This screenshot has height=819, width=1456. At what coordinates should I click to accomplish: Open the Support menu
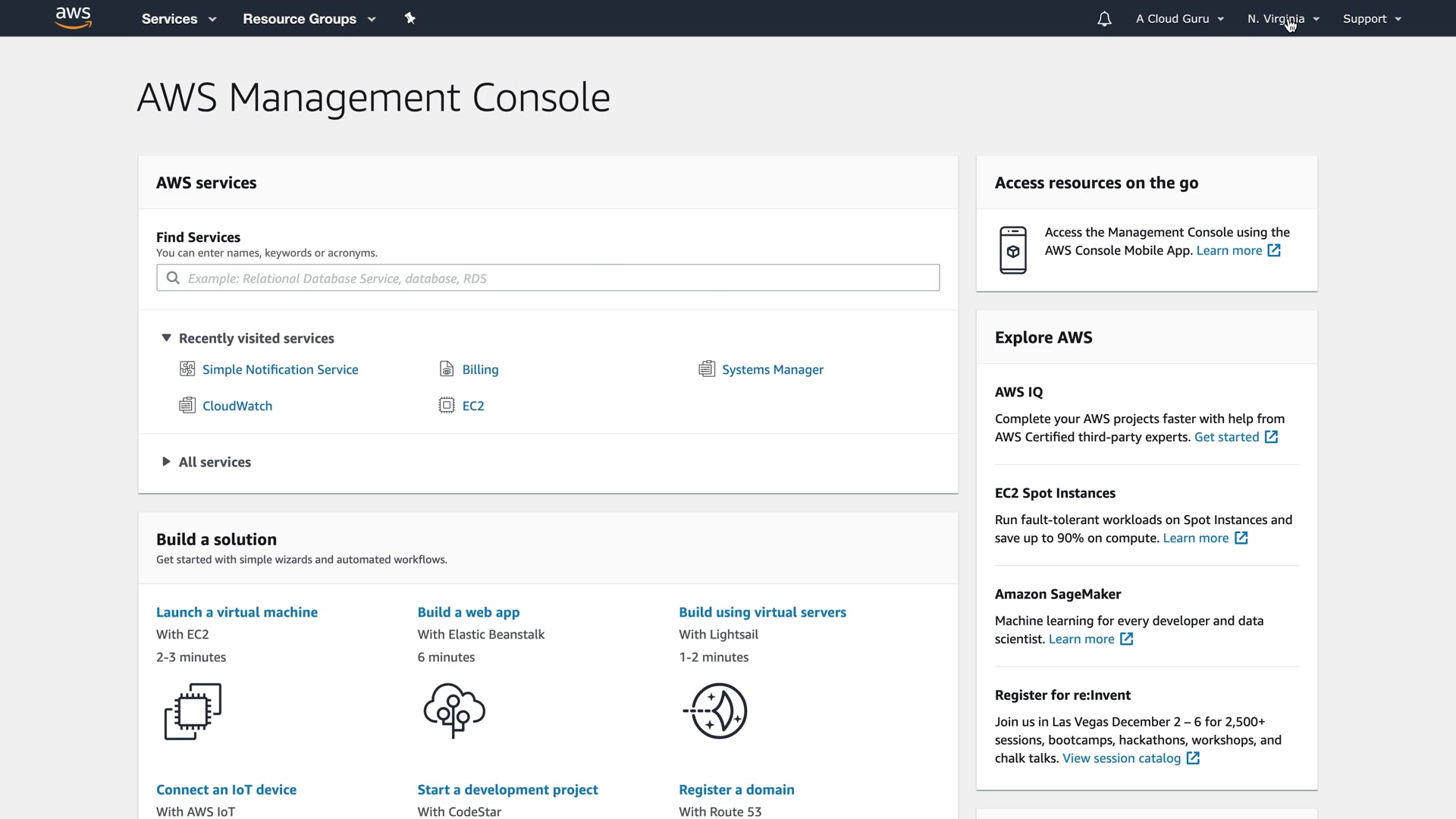[x=1372, y=19]
